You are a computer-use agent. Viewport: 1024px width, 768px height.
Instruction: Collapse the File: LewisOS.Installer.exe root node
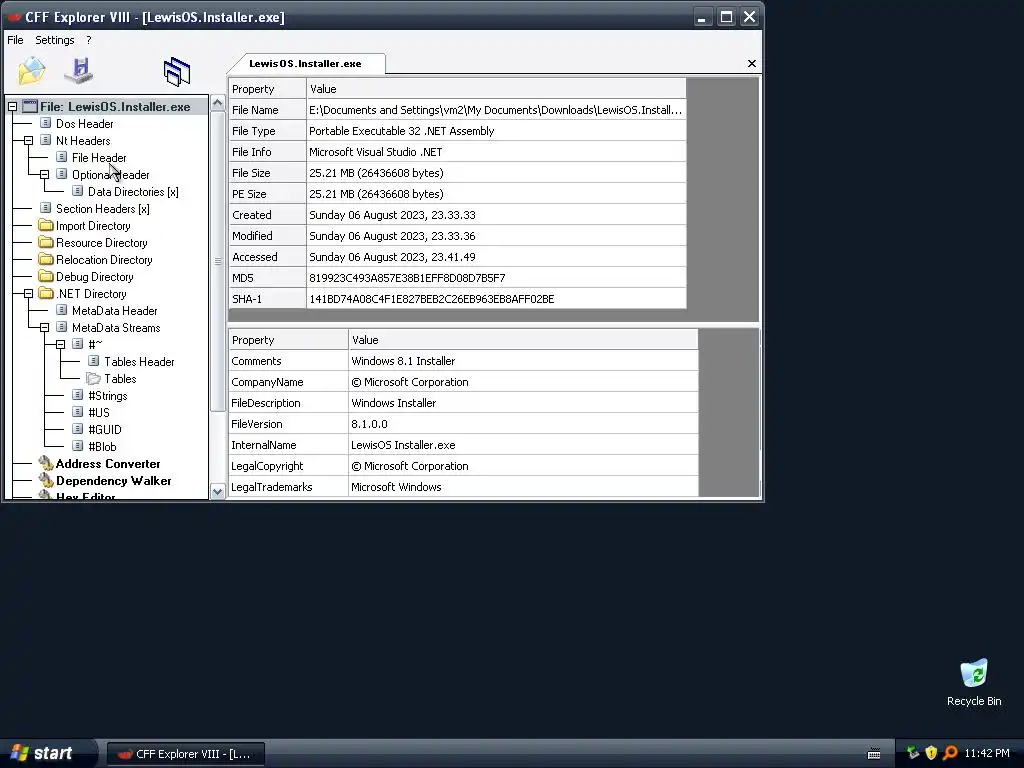pos(12,106)
